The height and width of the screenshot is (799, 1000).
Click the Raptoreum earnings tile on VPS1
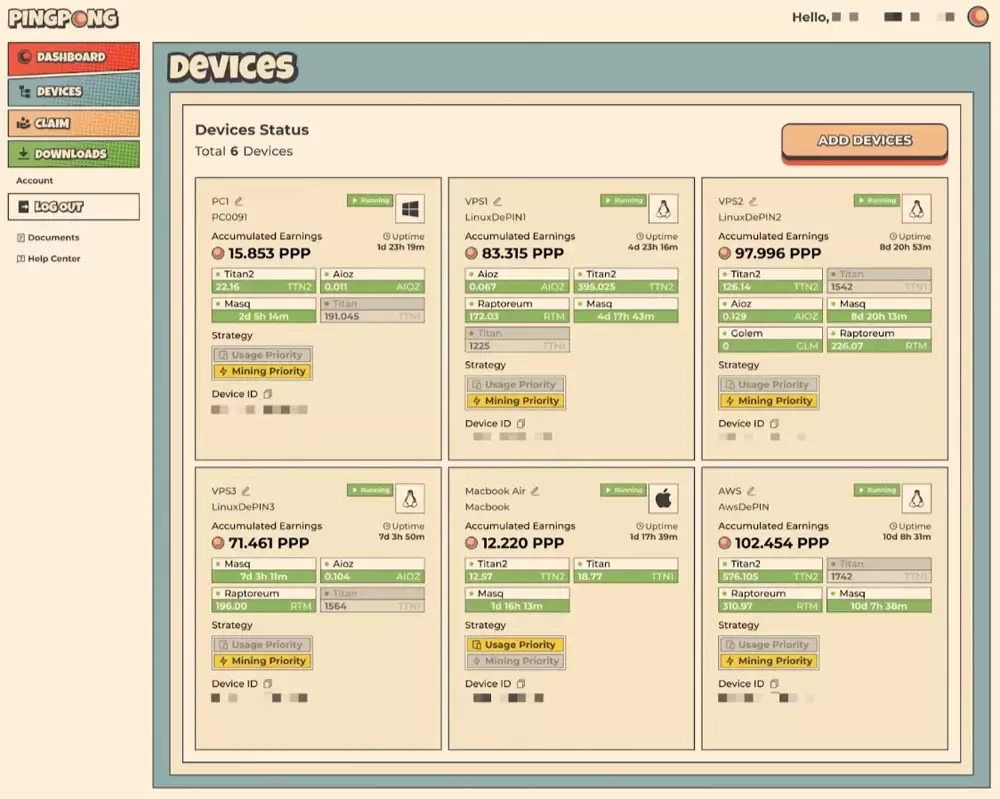coord(517,310)
